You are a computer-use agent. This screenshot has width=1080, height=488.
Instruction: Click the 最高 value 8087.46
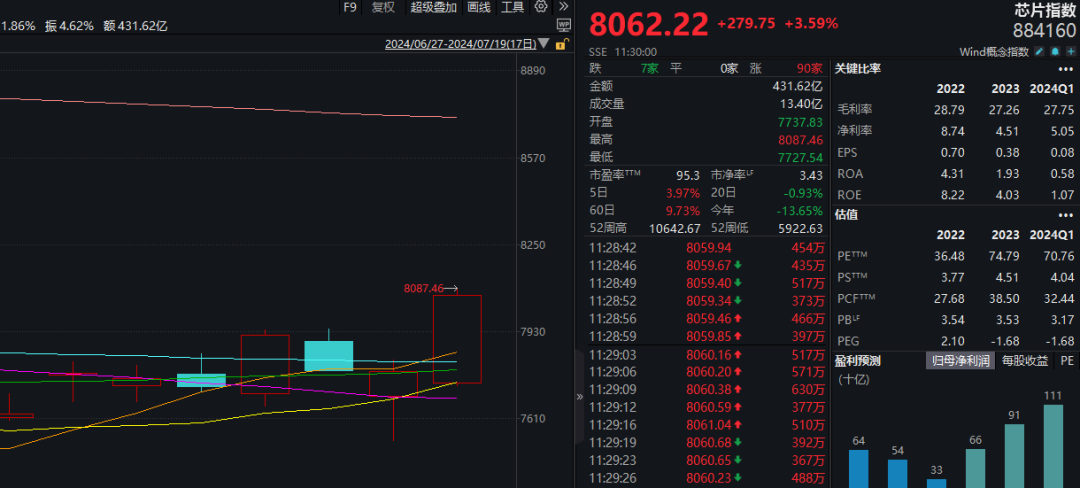[800, 140]
